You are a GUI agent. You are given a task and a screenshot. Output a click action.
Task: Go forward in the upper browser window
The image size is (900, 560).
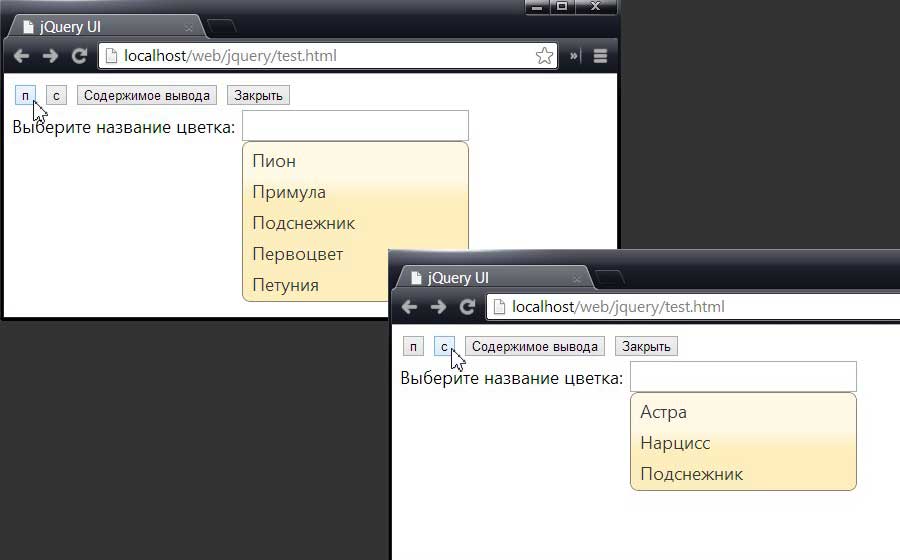point(51,56)
